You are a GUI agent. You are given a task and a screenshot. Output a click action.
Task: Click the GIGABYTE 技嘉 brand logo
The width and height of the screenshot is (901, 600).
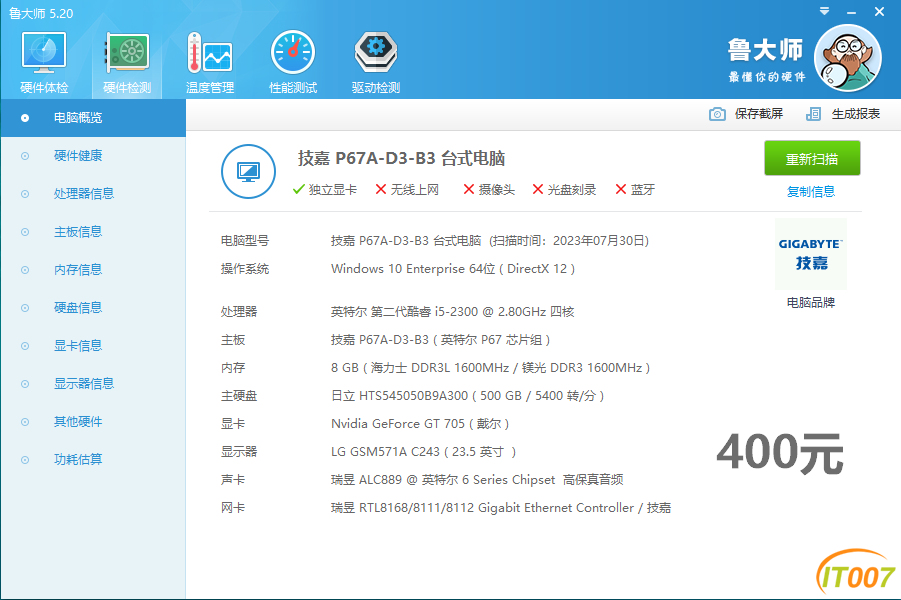pos(811,254)
